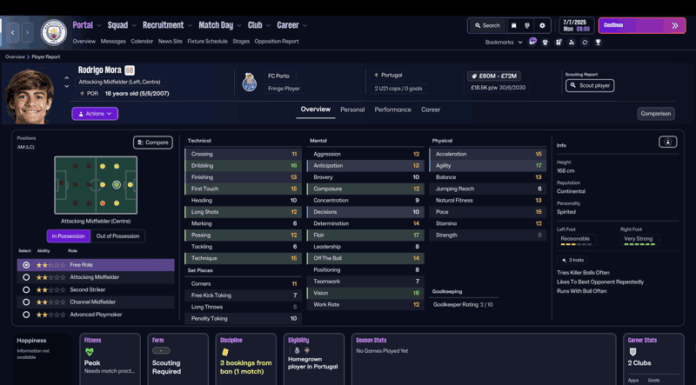This screenshot has height=385, width=696.
Task: Click the Free Role star rating
Action: (51, 265)
